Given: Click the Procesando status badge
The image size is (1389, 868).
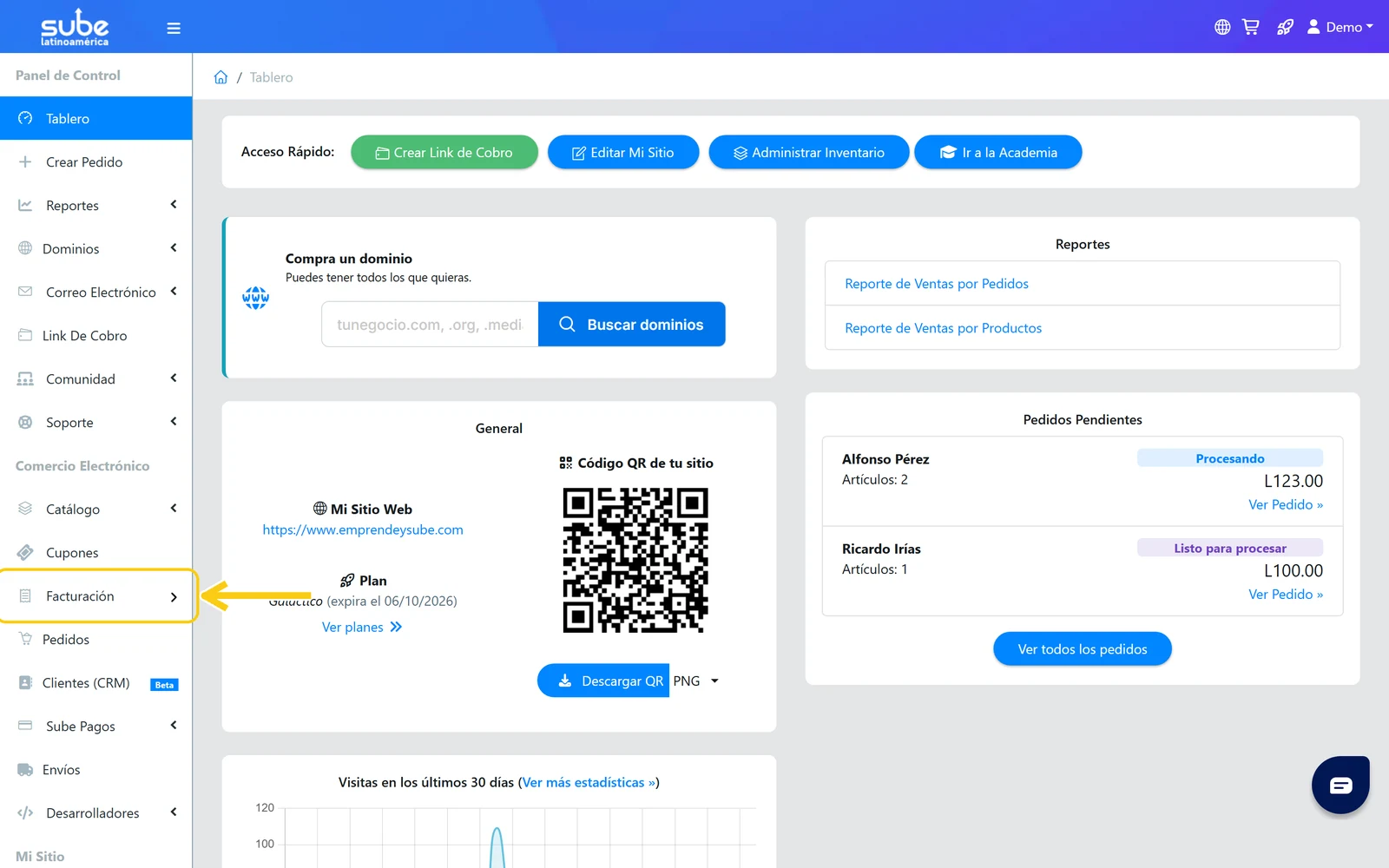Looking at the screenshot, I should pyautogui.click(x=1230, y=458).
